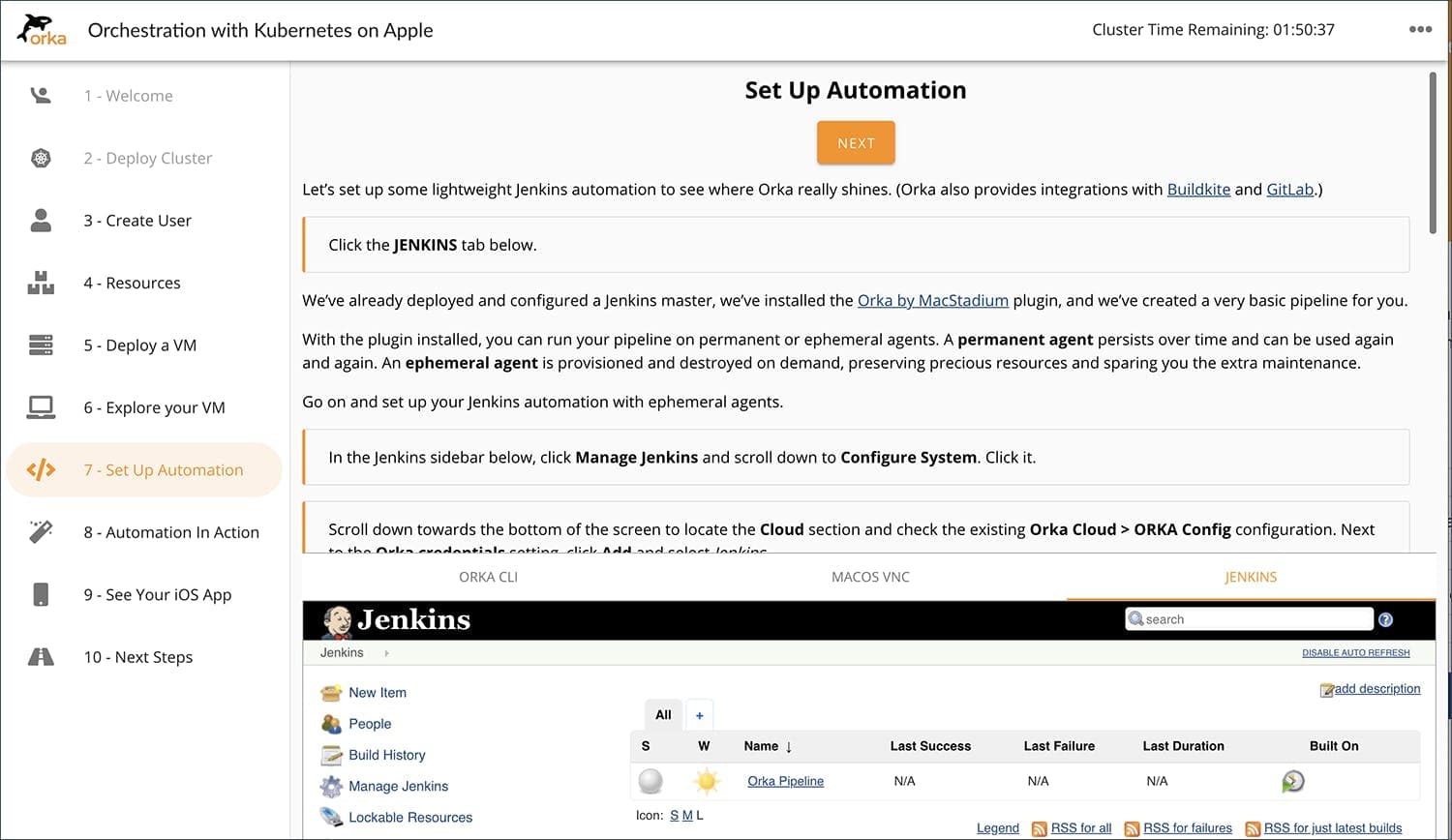
Task: Click the Welcome step headset icon
Action: click(x=41, y=95)
